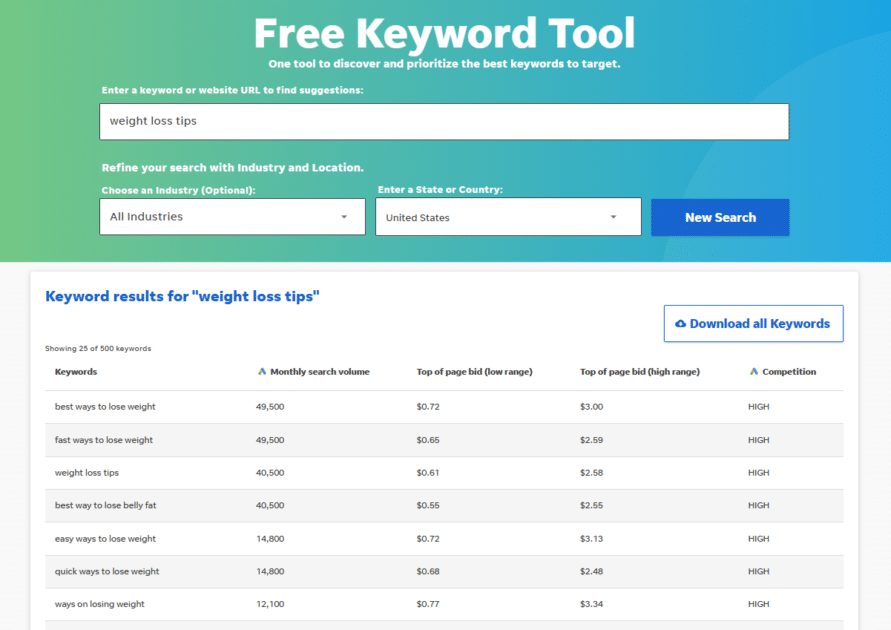The width and height of the screenshot is (891, 630).
Task: Click the weight loss tips keyword field
Action: point(444,122)
